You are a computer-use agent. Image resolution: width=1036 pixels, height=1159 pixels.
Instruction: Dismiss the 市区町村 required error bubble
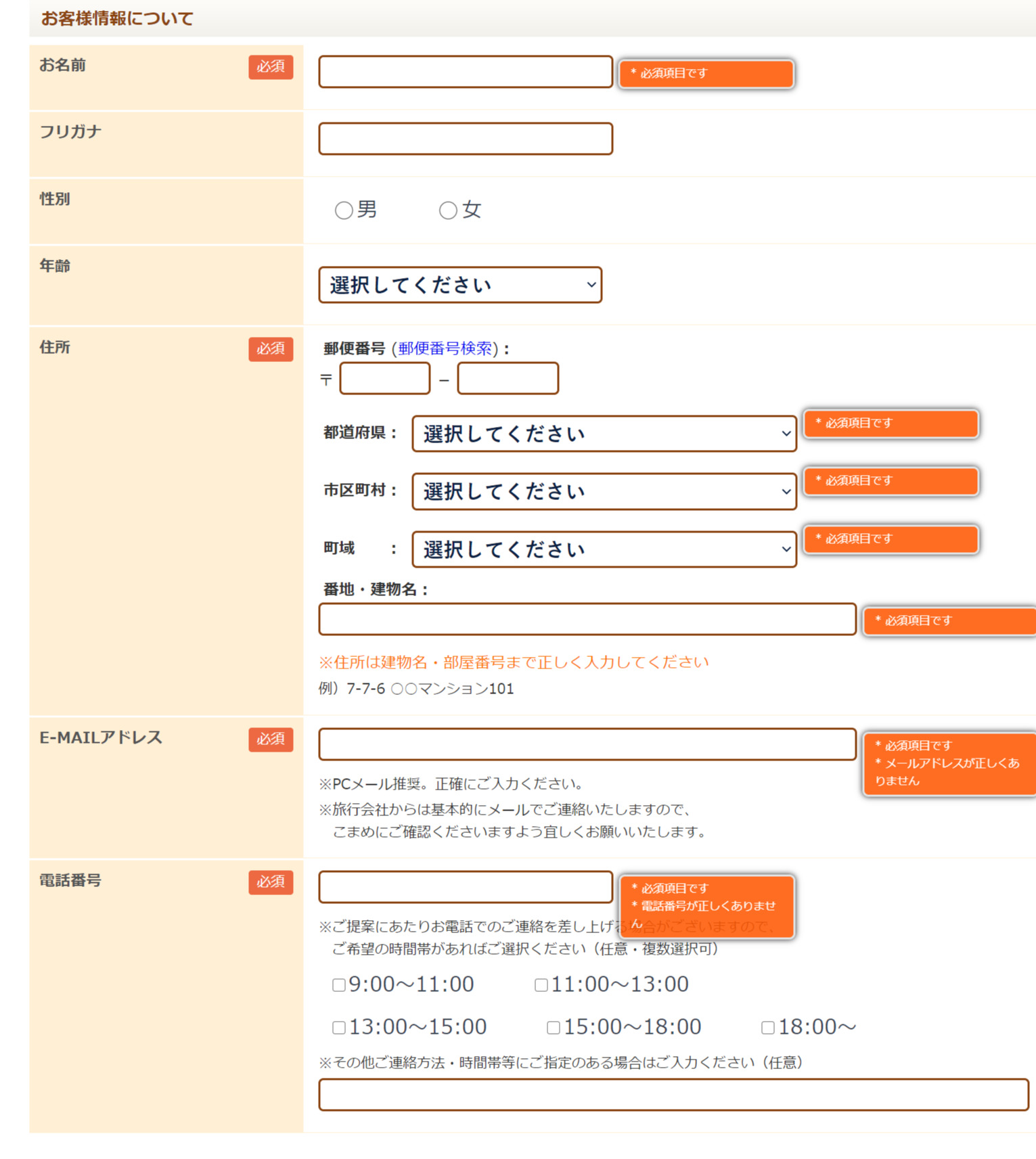(891, 481)
